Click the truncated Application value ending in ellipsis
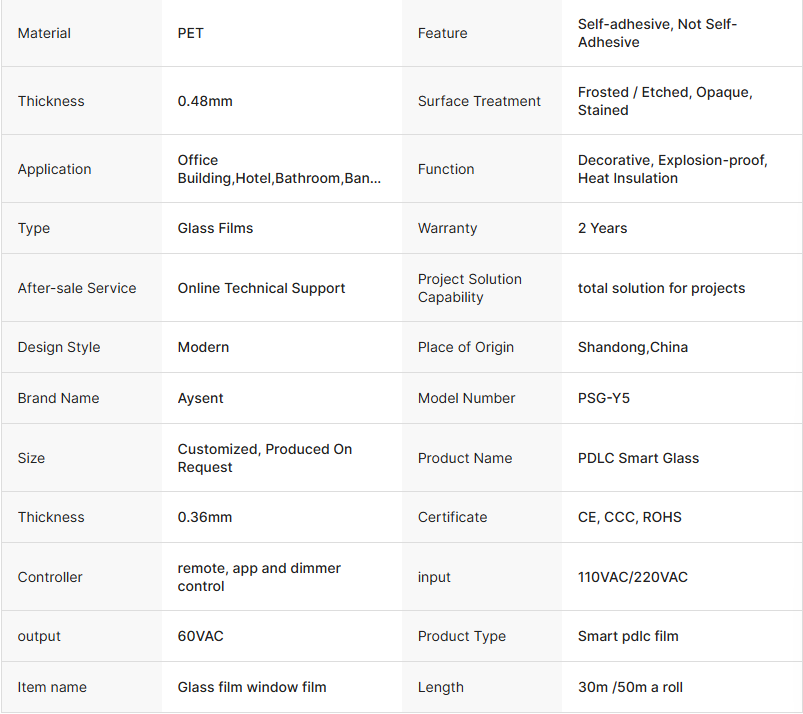 [279, 169]
